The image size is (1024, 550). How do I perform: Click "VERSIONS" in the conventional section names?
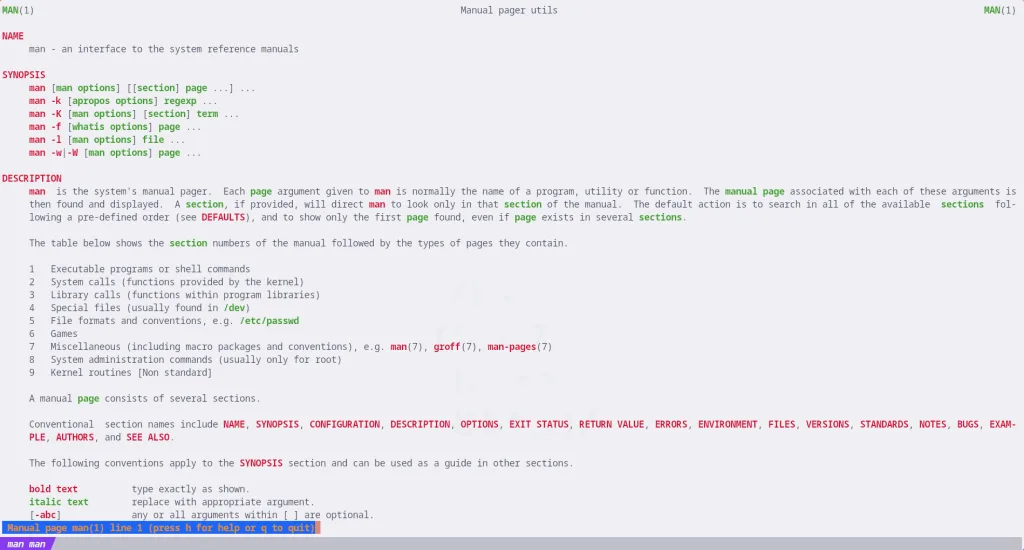827,425
